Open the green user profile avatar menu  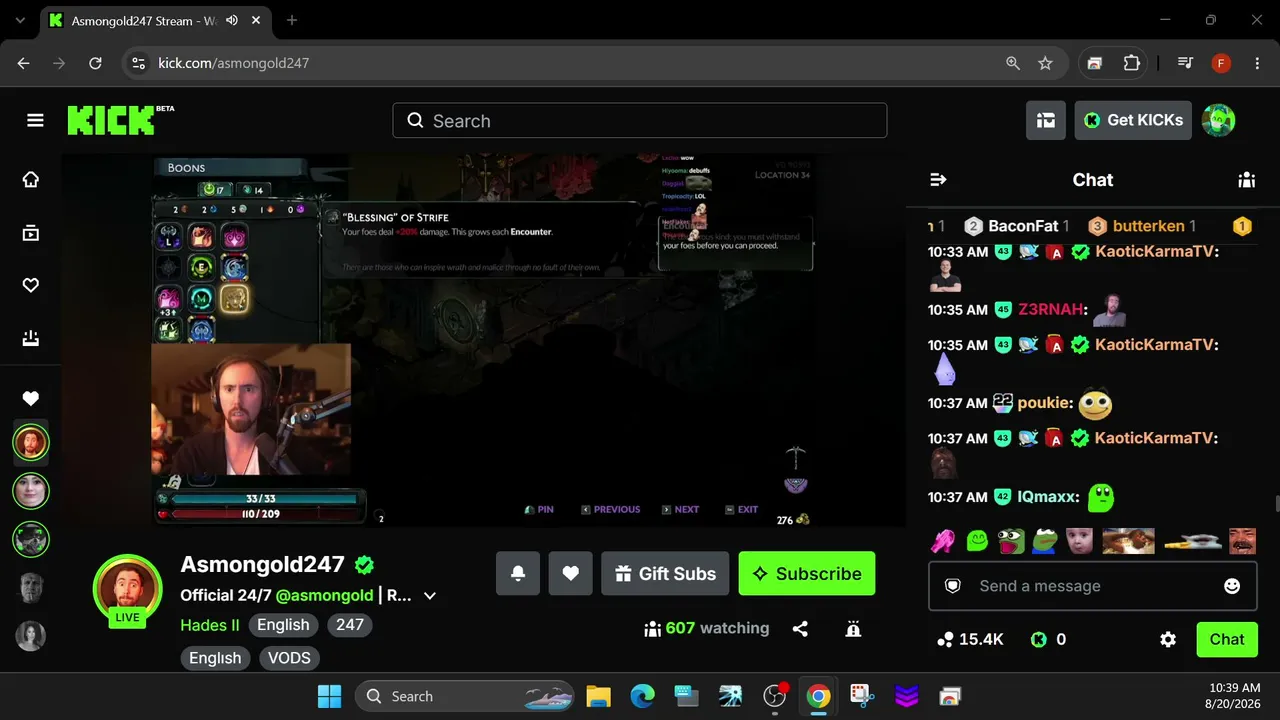[1218, 120]
